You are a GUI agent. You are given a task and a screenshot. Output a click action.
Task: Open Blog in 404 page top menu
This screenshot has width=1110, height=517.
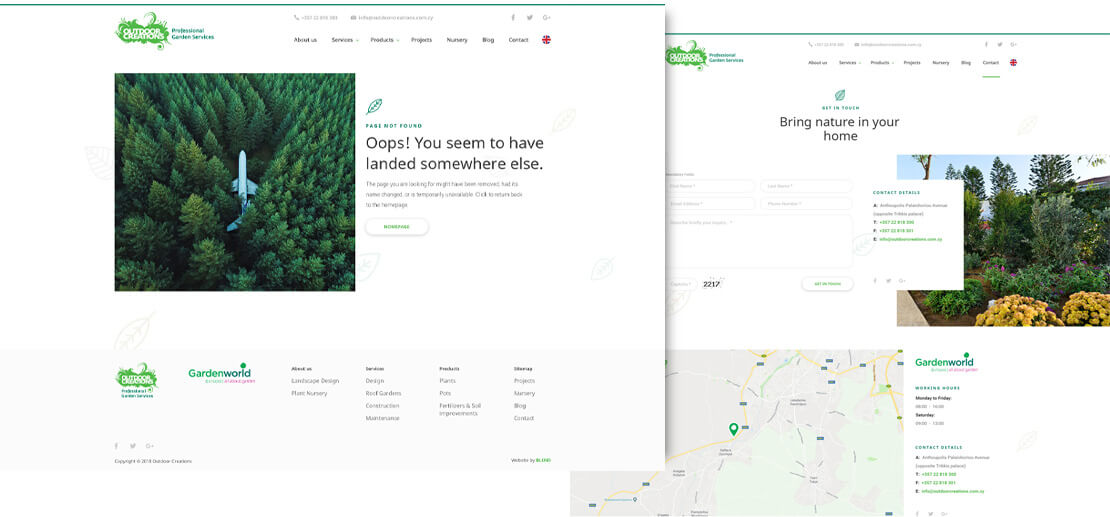click(x=488, y=40)
